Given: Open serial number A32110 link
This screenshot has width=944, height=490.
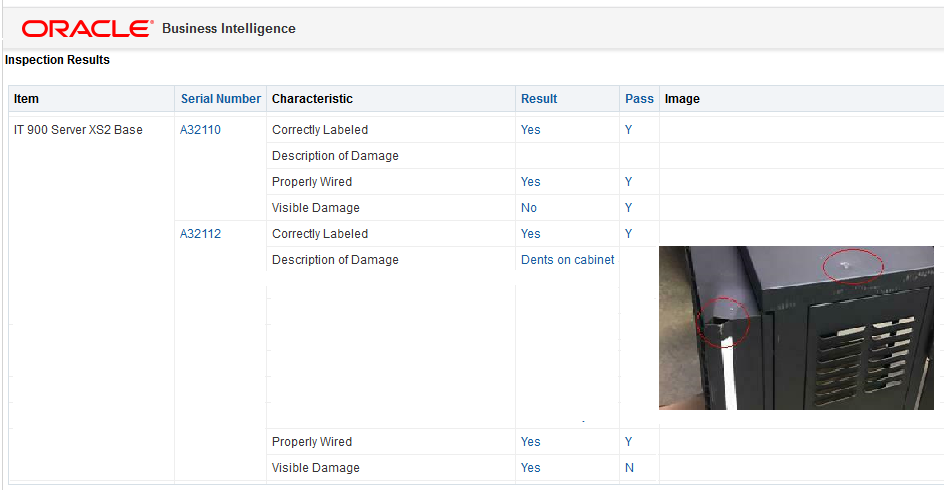Looking at the screenshot, I should pos(200,130).
